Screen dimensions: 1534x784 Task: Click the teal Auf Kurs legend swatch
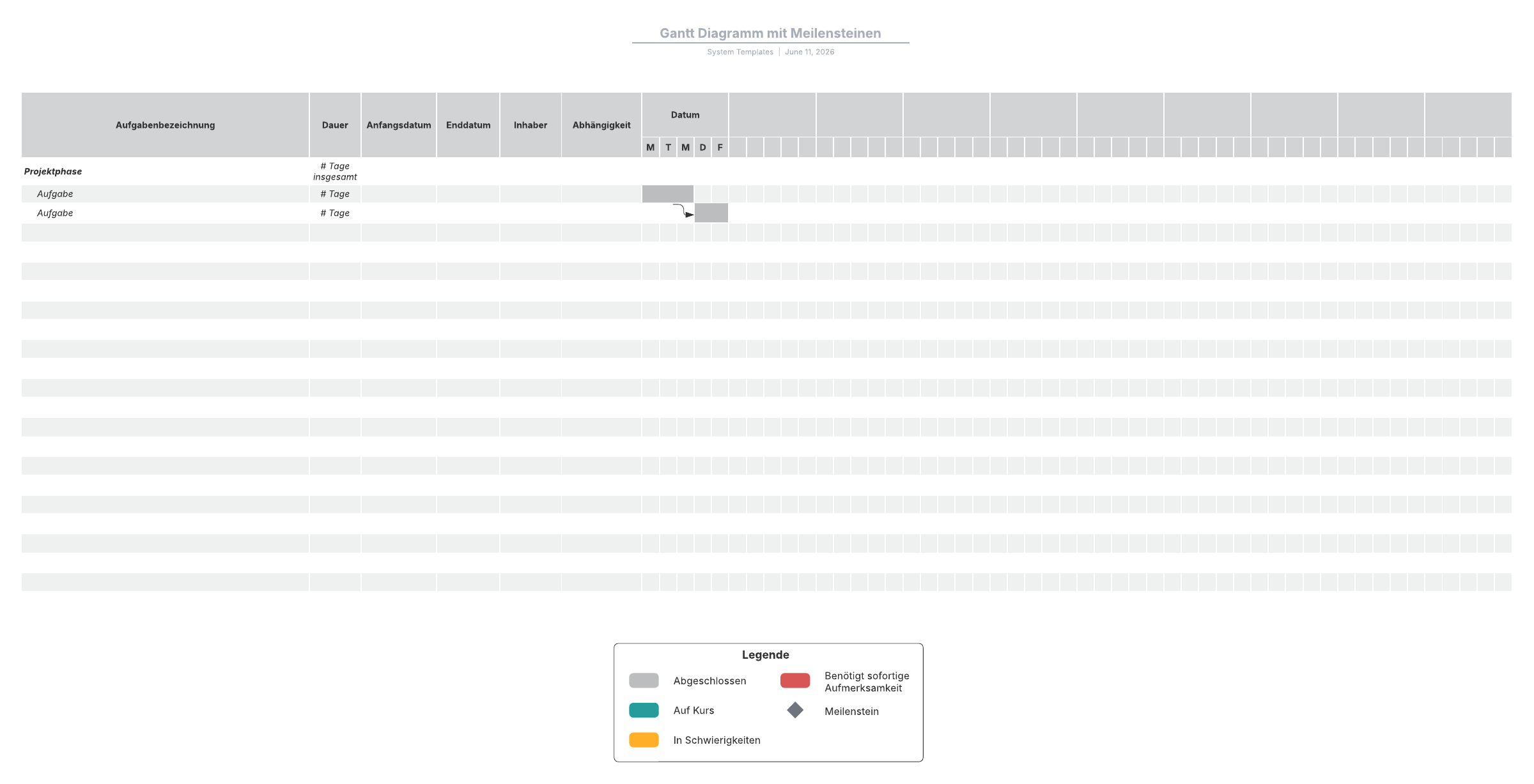(x=644, y=711)
